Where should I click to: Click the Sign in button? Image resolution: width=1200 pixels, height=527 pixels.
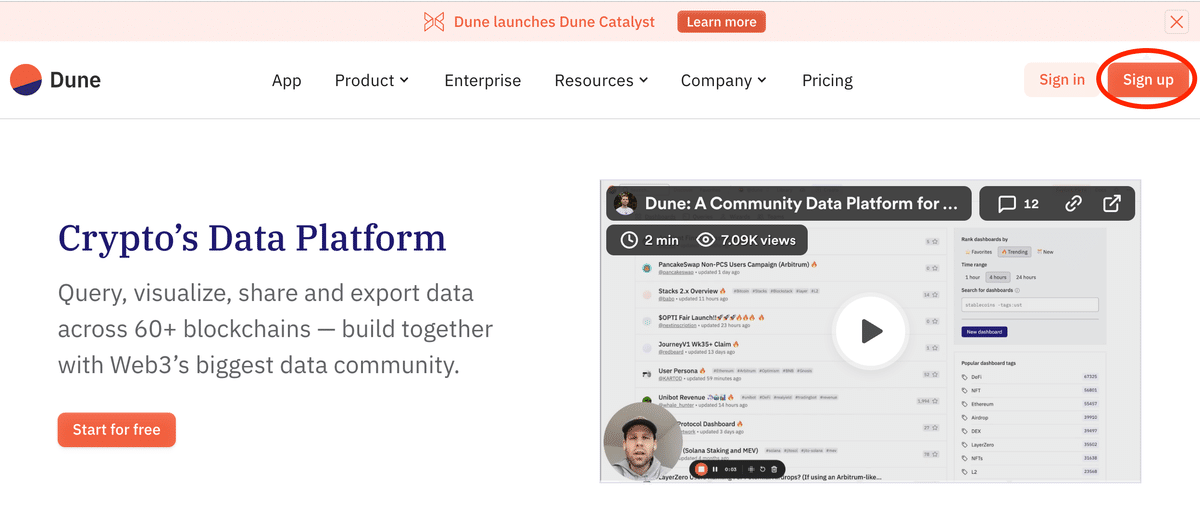(x=1062, y=80)
